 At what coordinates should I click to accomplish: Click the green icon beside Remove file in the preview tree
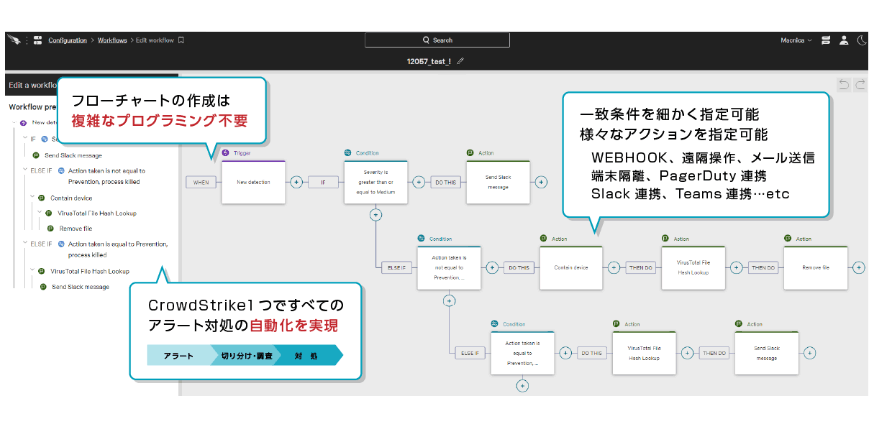click(50, 229)
